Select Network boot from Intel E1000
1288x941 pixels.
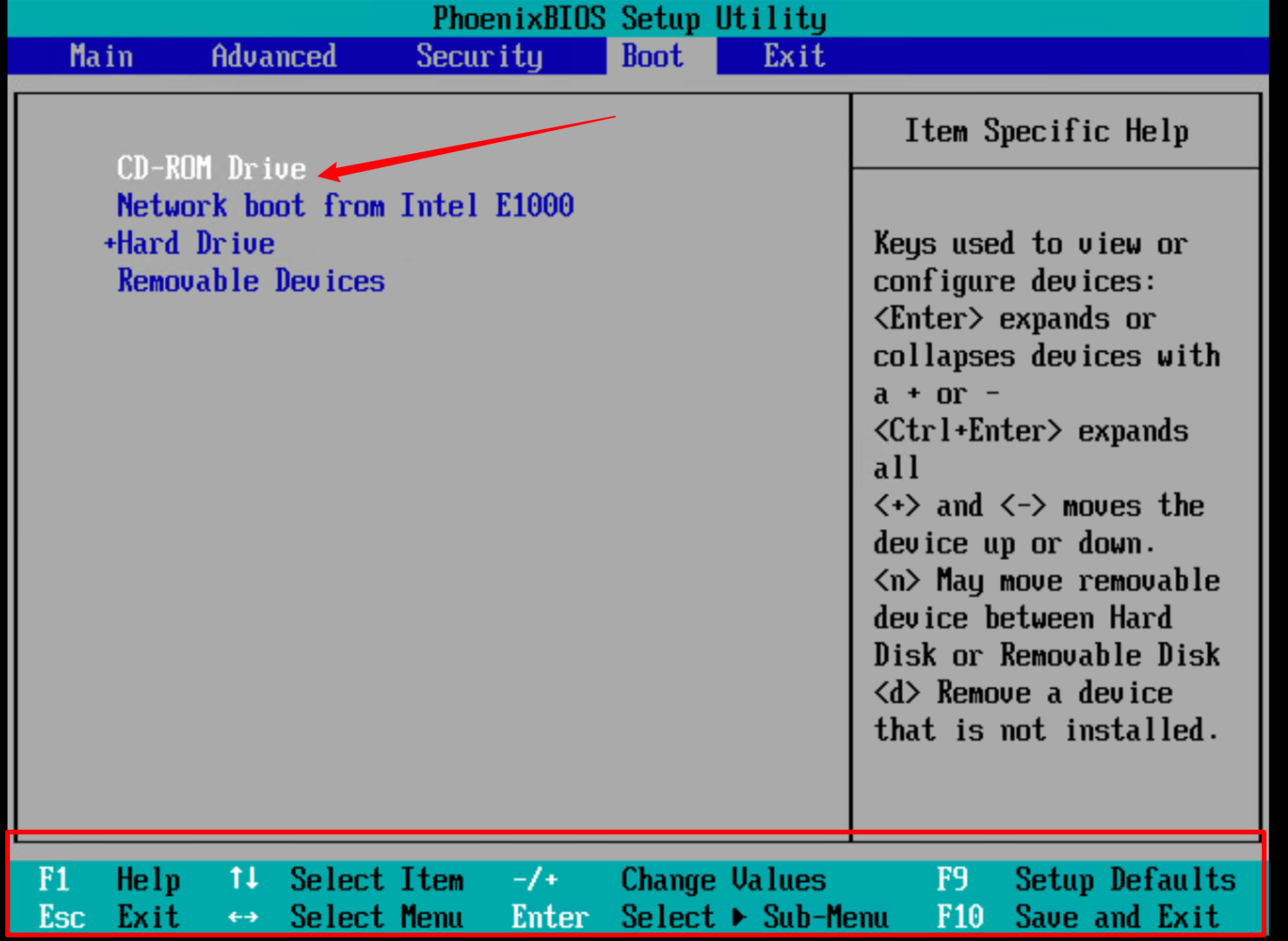pyautogui.click(x=345, y=206)
